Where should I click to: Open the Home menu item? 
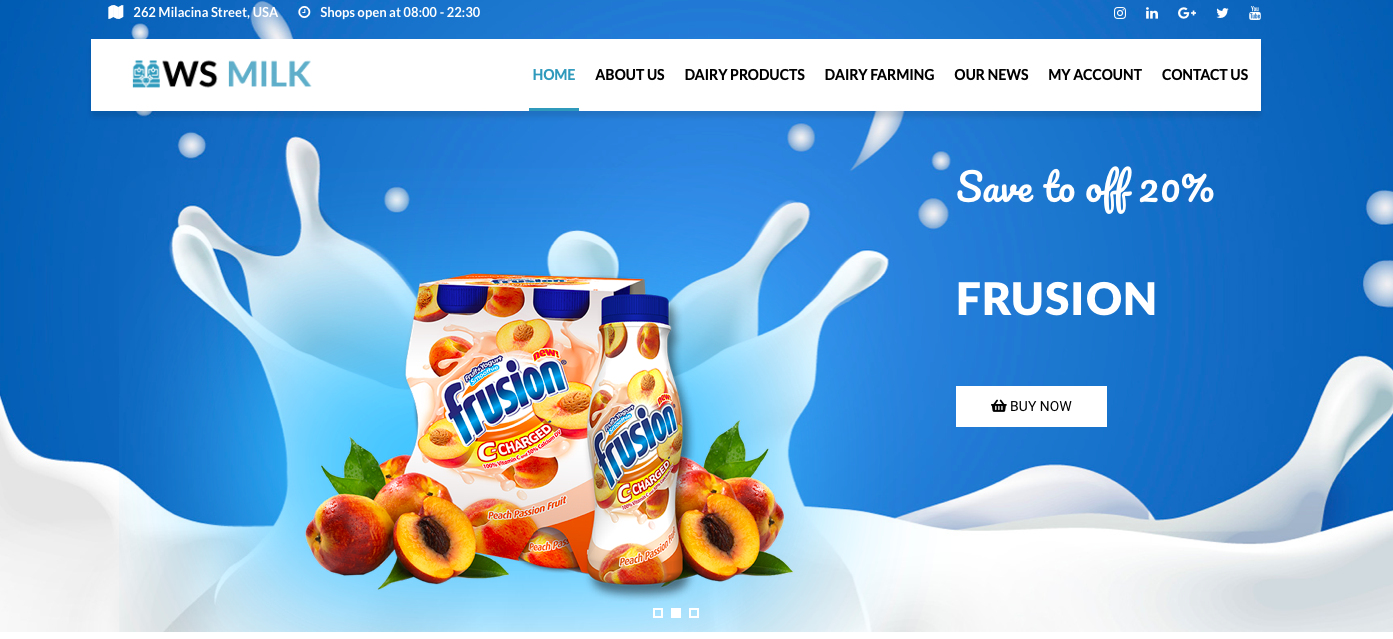click(554, 75)
